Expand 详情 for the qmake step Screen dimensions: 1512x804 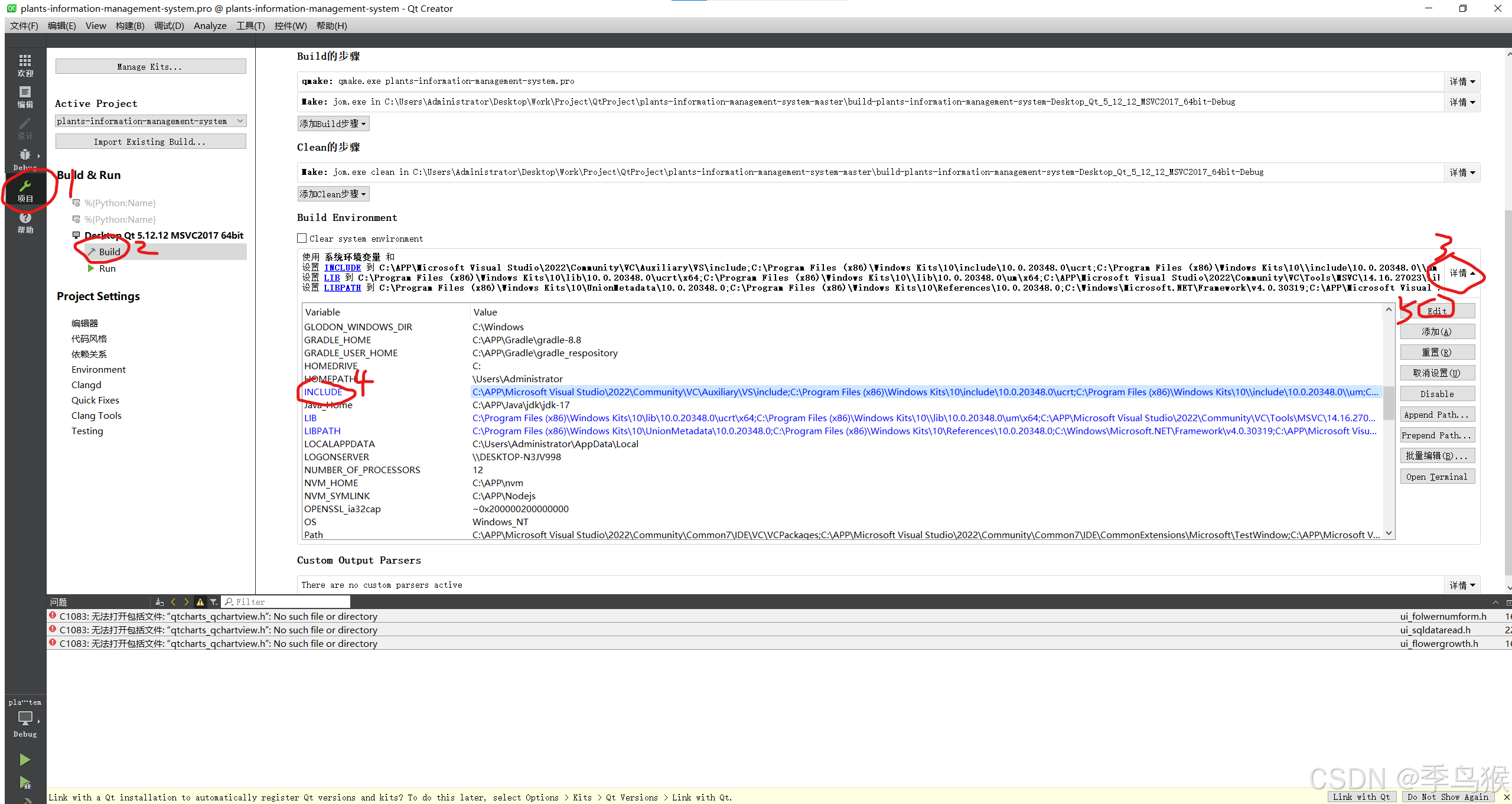[1462, 82]
